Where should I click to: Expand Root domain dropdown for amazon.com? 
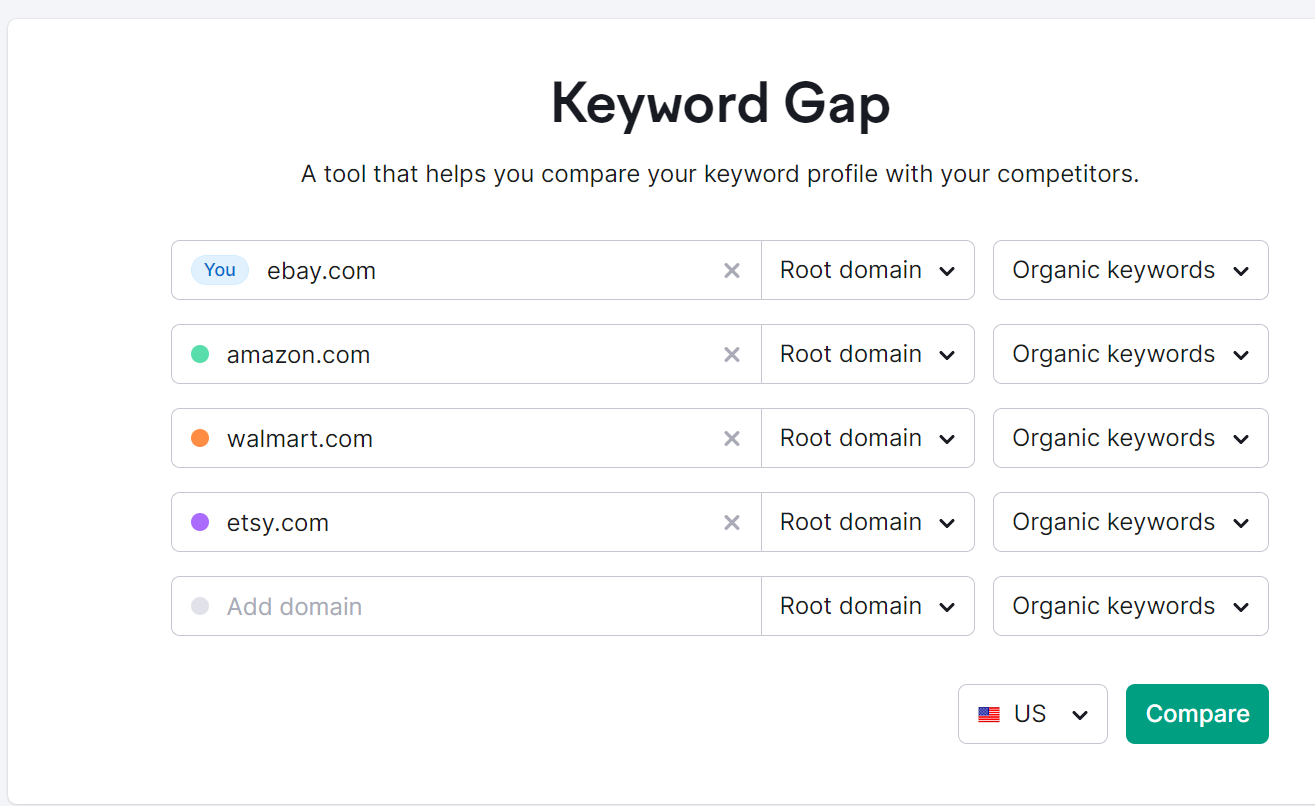[867, 354]
